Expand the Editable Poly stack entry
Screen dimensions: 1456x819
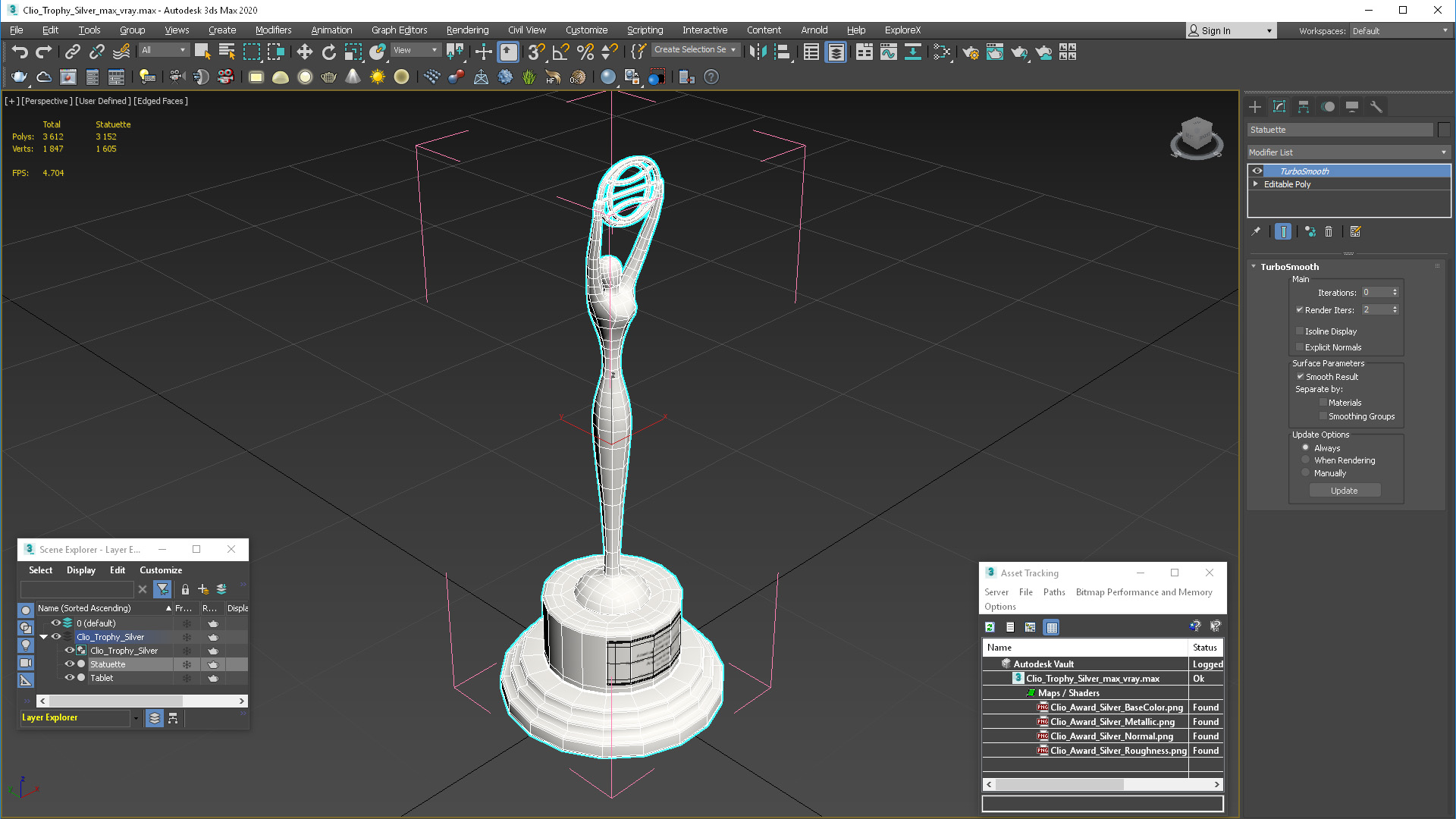[1256, 184]
